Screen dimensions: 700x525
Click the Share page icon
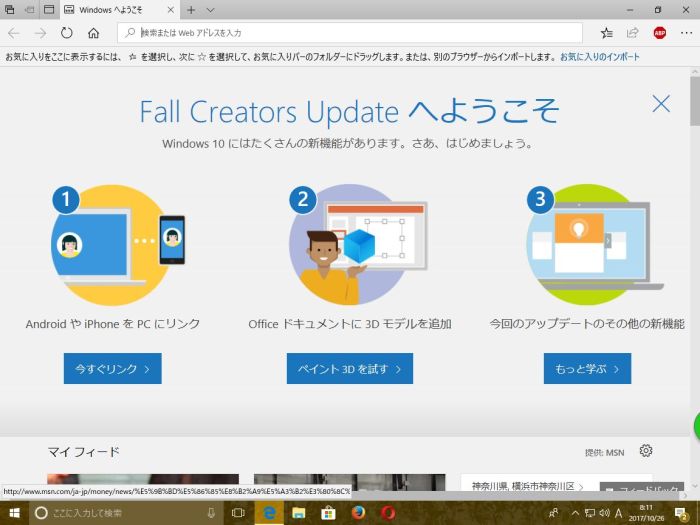(632, 33)
